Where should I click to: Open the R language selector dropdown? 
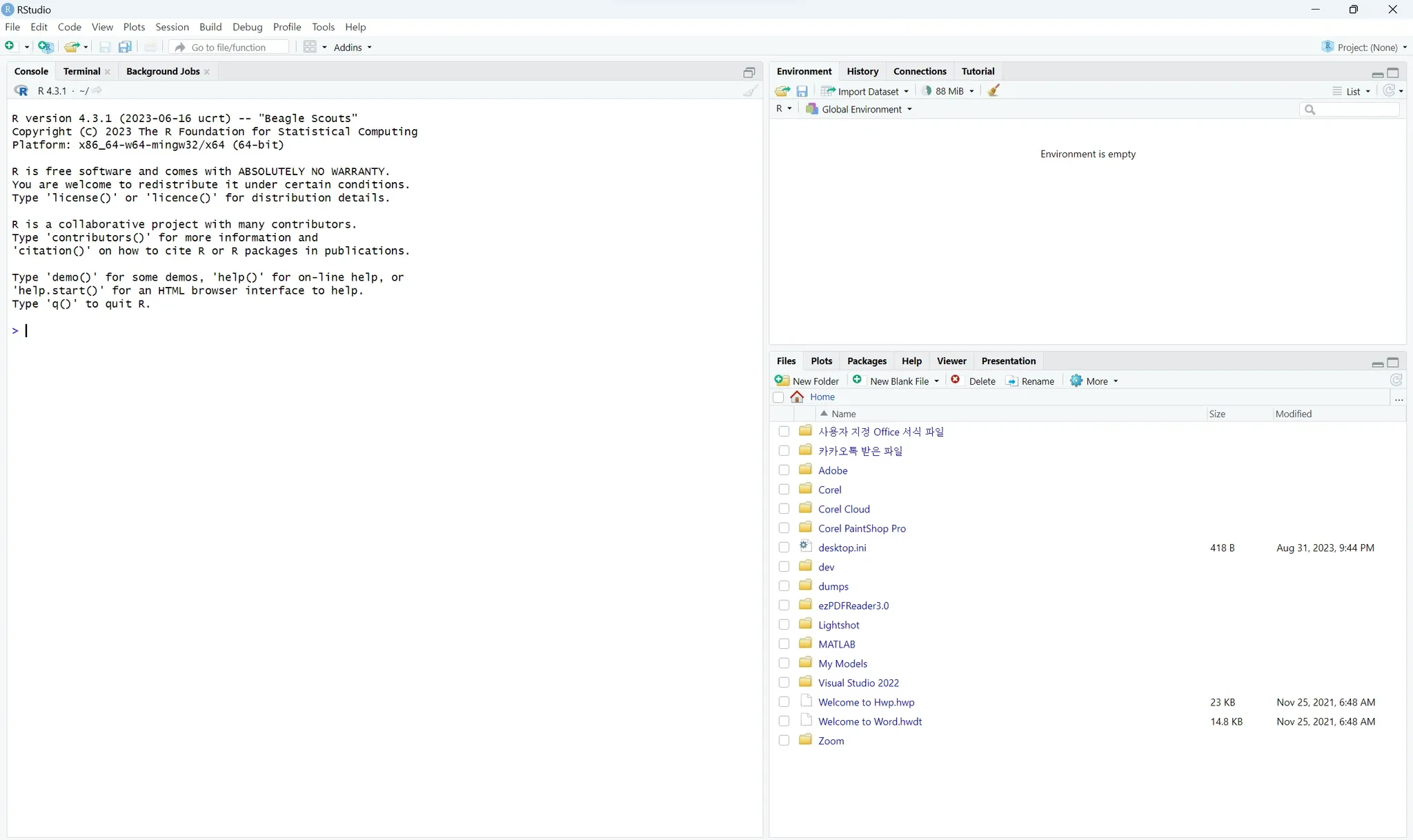coord(784,109)
